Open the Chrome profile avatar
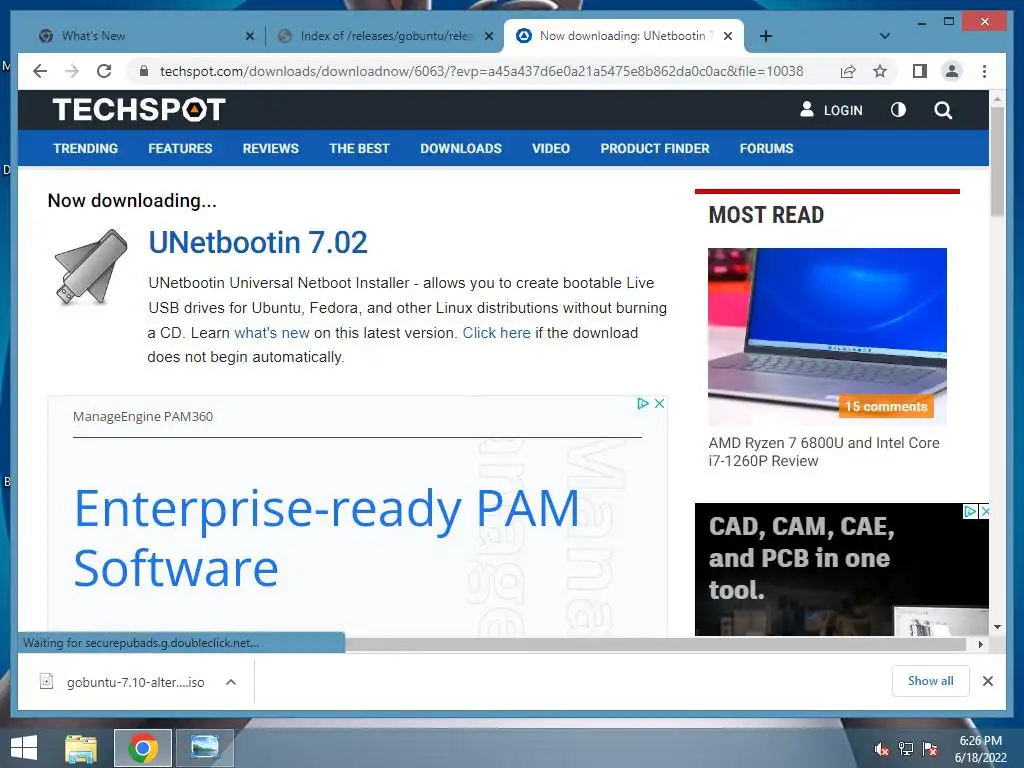 tap(952, 71)
